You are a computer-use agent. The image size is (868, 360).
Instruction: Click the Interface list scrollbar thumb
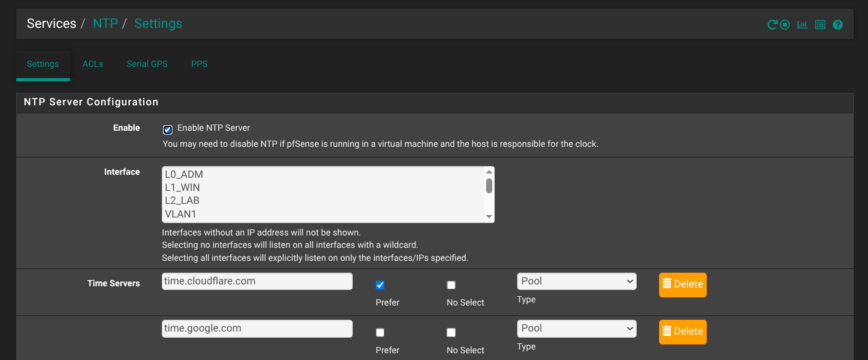[x=489, y=186]
